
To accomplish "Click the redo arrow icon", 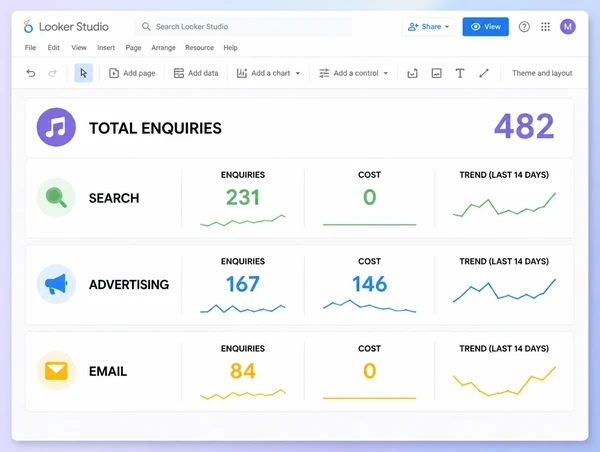I will click(52, 73).
